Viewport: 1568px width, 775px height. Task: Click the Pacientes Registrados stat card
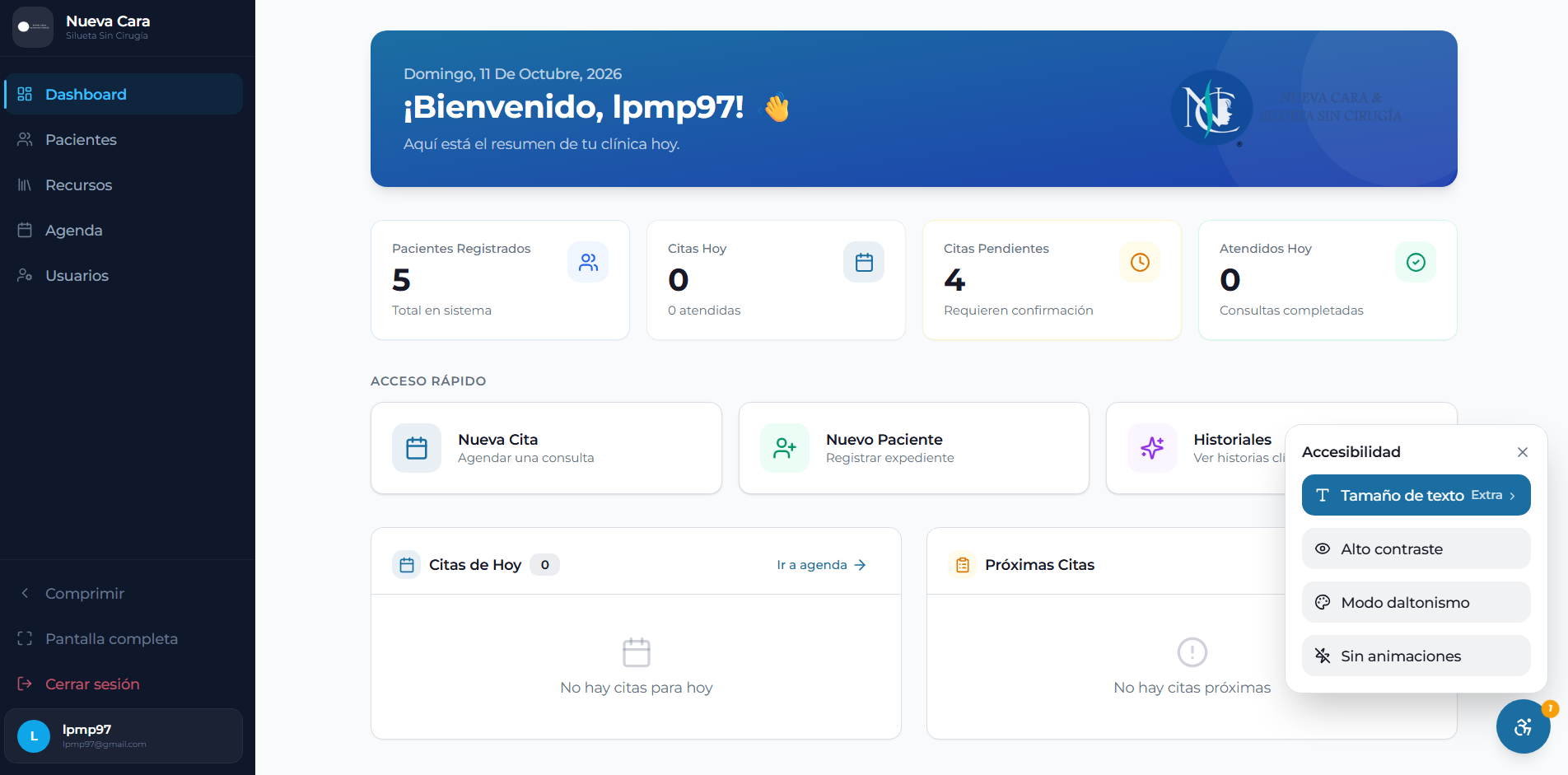click(501, 280)
